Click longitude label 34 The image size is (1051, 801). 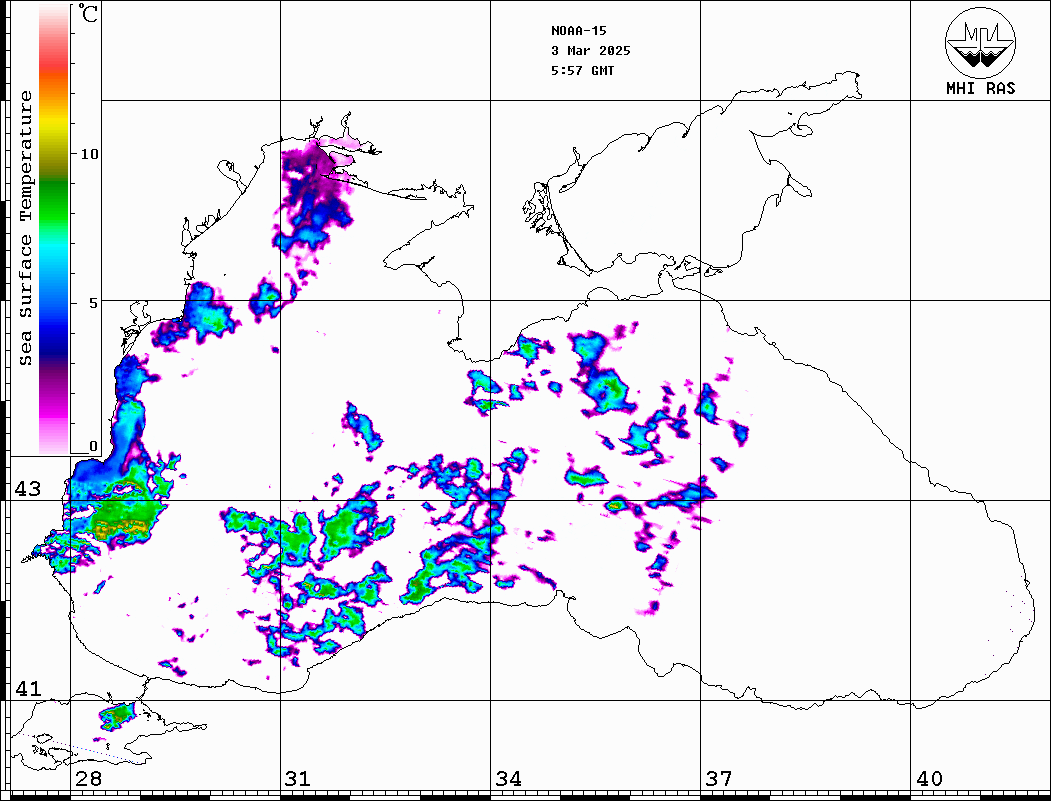click(508, 778)
